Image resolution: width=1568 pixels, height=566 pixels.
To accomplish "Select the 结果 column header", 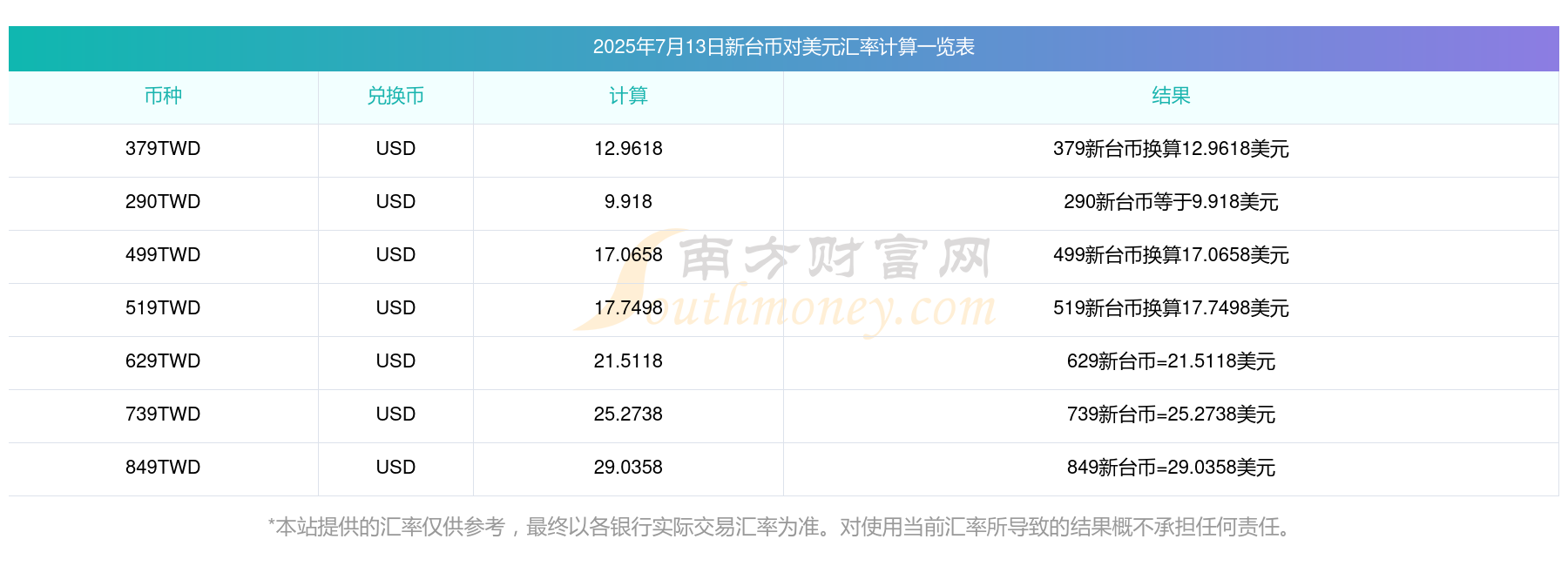I will pyautogui.click(x=1171, y=96).
